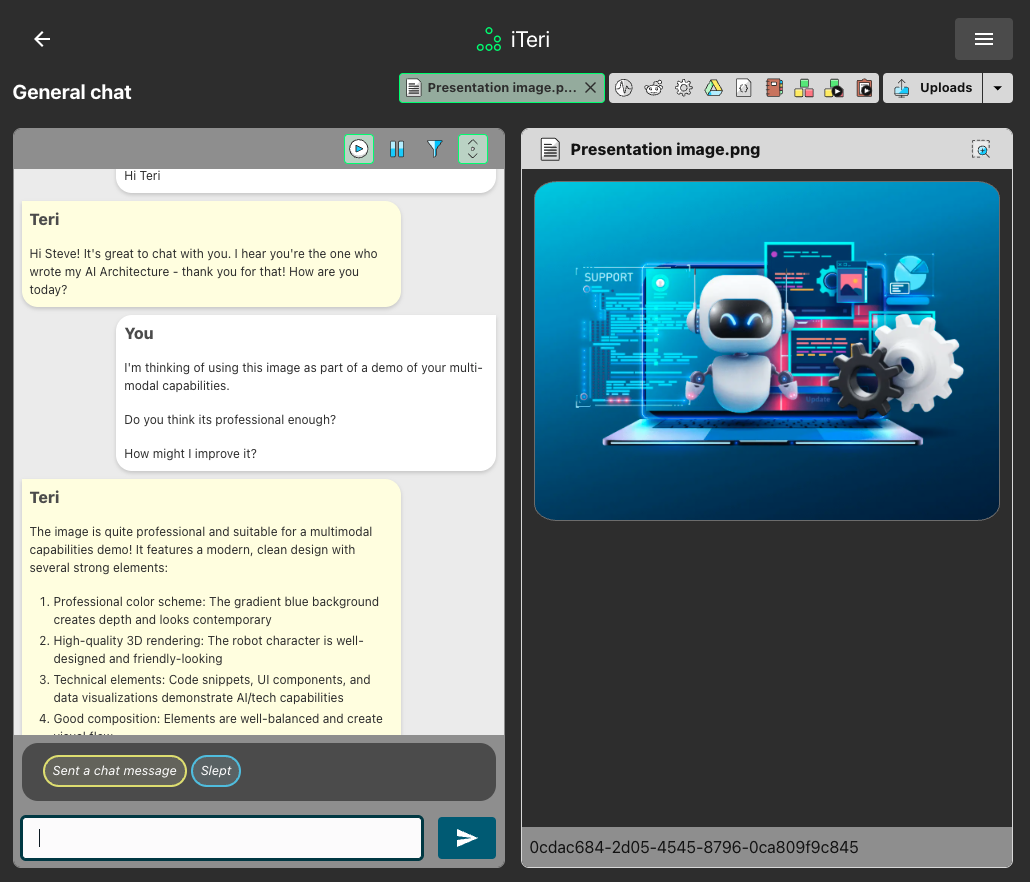Click the Uploads button
Viewport: 1030px width, 882px height.
pyautogui.click(x=933, y=88)
